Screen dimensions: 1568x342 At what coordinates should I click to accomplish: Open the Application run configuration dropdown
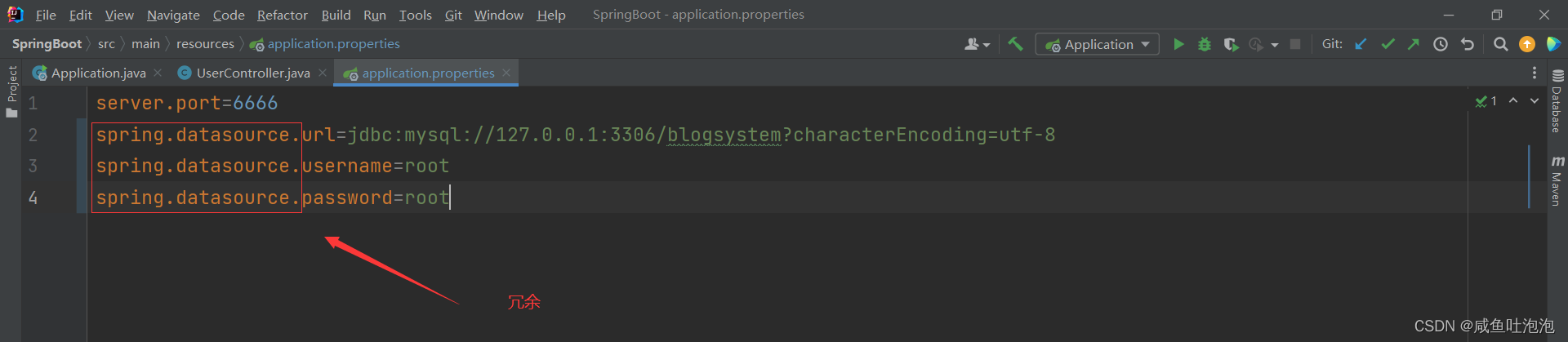pyautogui.click(x=1098, y=44)
